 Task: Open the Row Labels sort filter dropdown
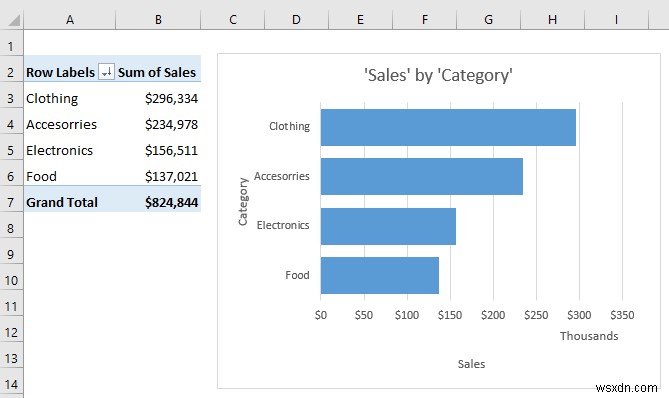pyautogui.click(x=107, y=72)
